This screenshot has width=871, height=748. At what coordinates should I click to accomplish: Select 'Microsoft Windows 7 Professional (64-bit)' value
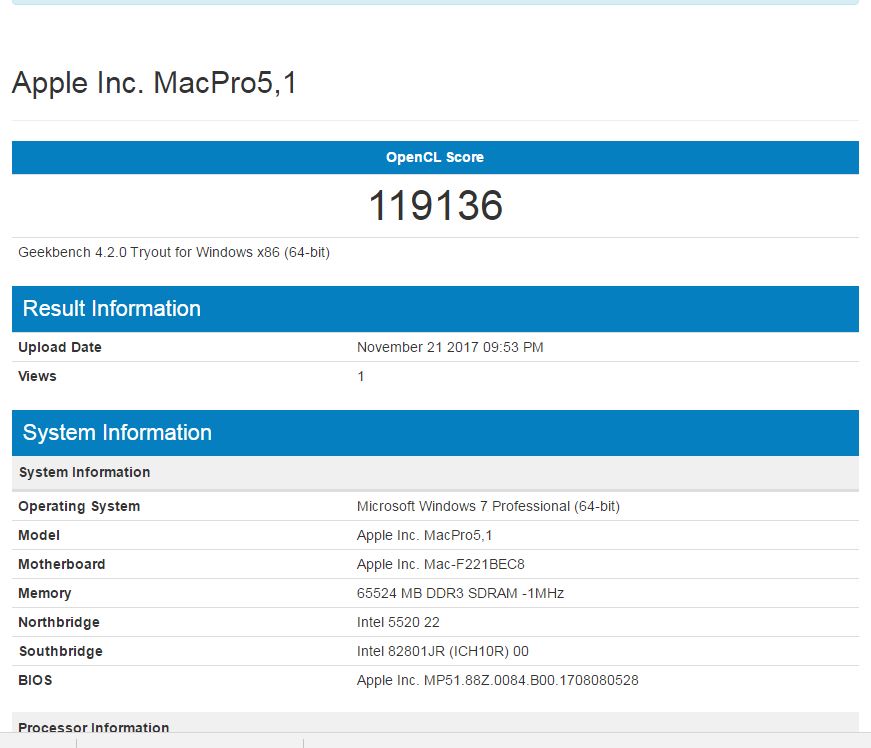click(488, 506)
